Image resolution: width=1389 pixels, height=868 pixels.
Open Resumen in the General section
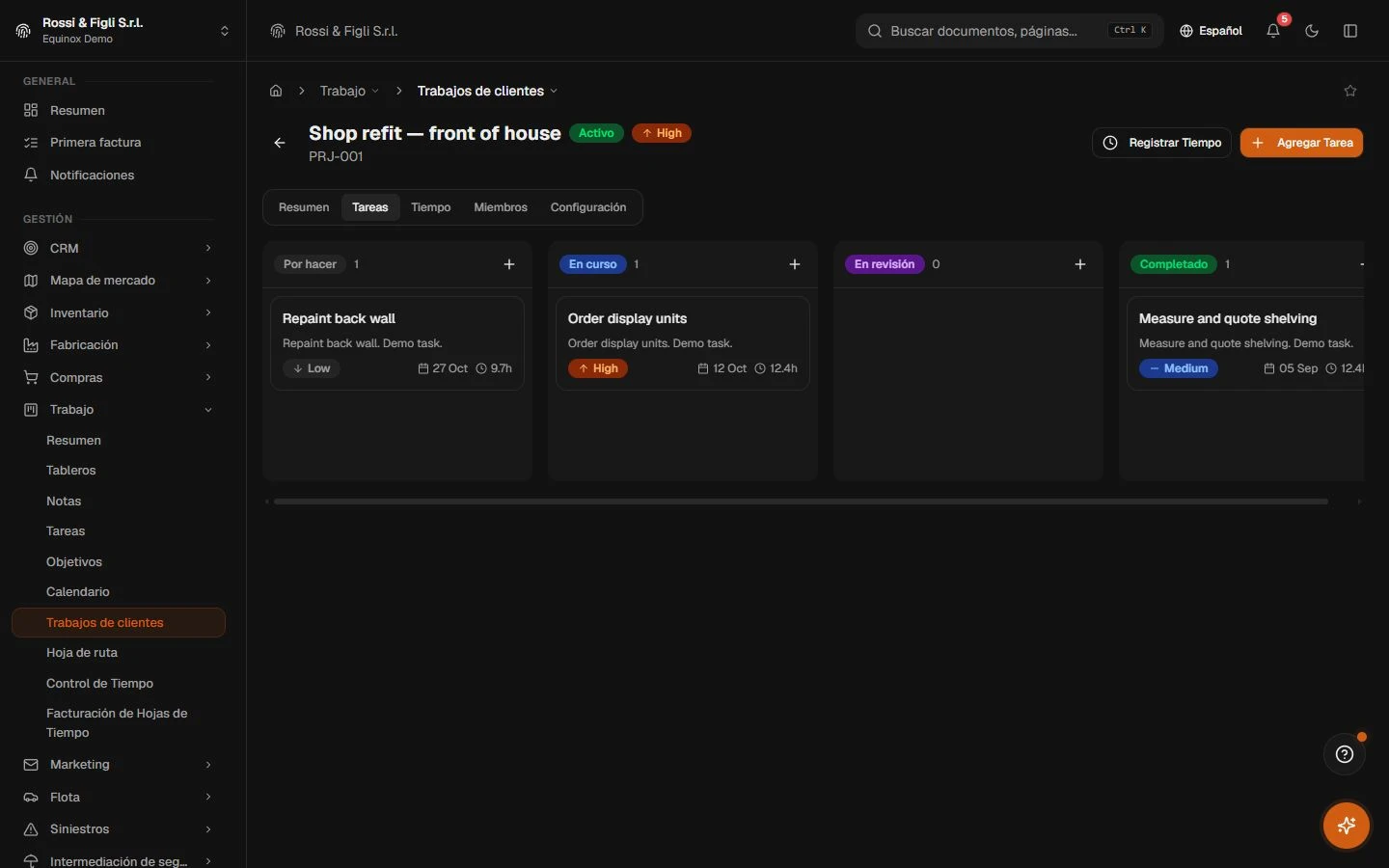click(x=77, y=110)
